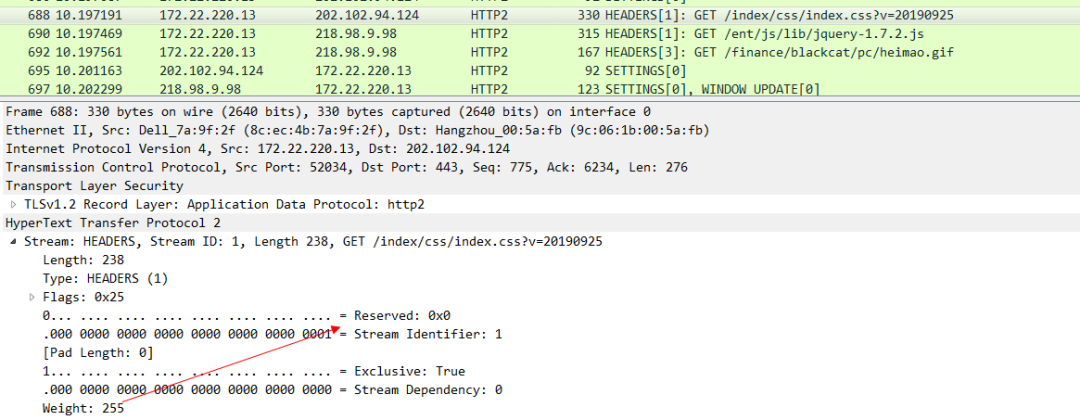Select Transport Layer Security line
The width and height of the screenshot is (1080, 420).
pos(94,185)
